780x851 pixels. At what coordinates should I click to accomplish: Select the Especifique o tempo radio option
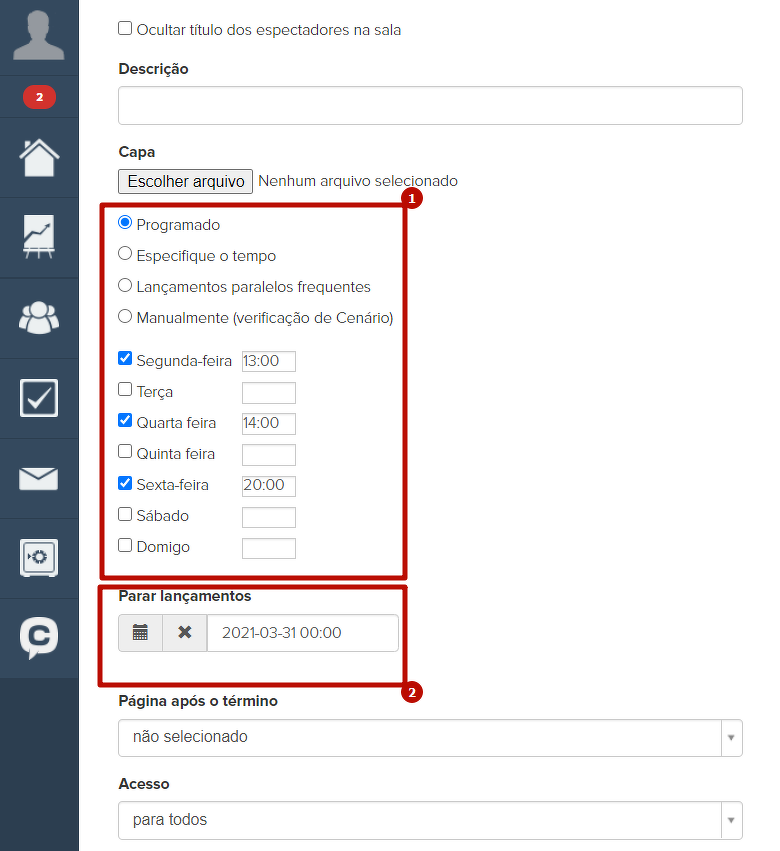[x=125, y=254]
